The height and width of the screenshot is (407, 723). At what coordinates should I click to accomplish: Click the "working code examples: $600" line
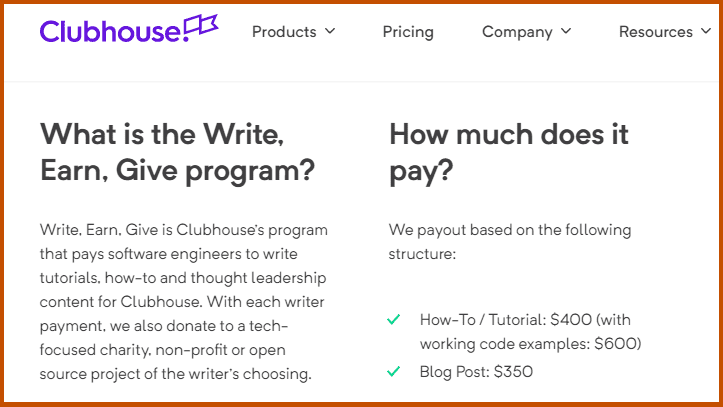click(530, 344)
